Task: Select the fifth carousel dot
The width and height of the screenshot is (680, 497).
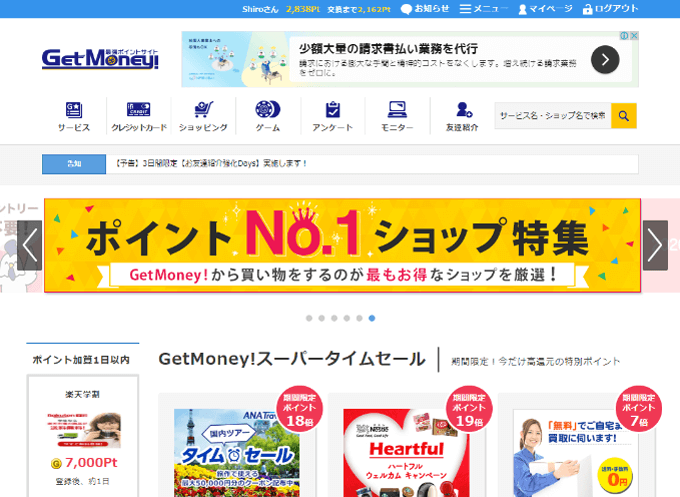Action: point(359,318)
